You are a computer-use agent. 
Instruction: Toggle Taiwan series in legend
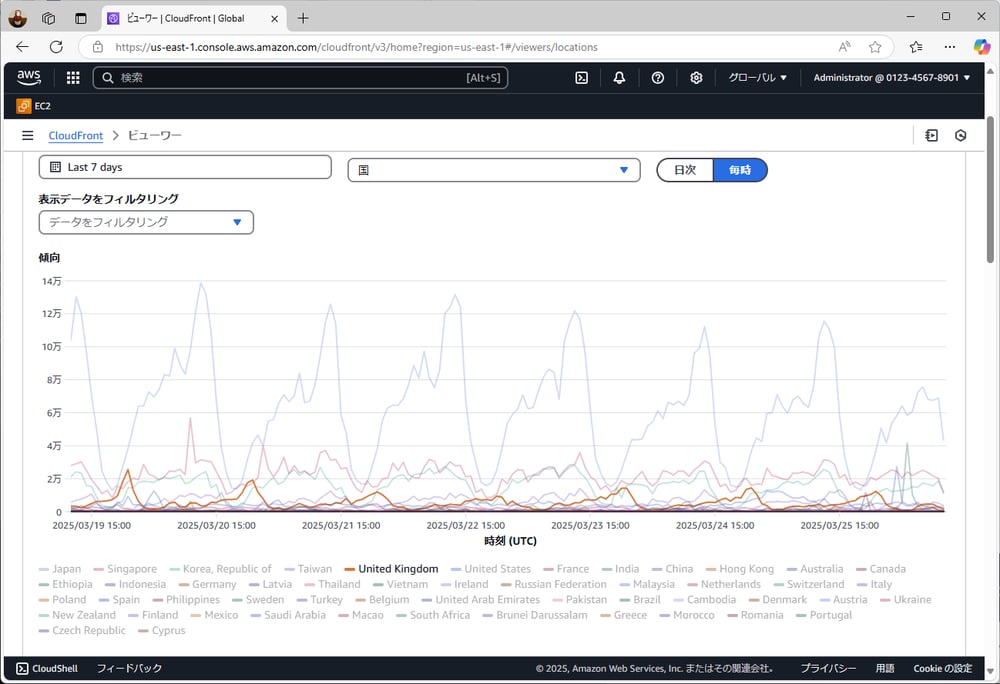pos(308,569)
